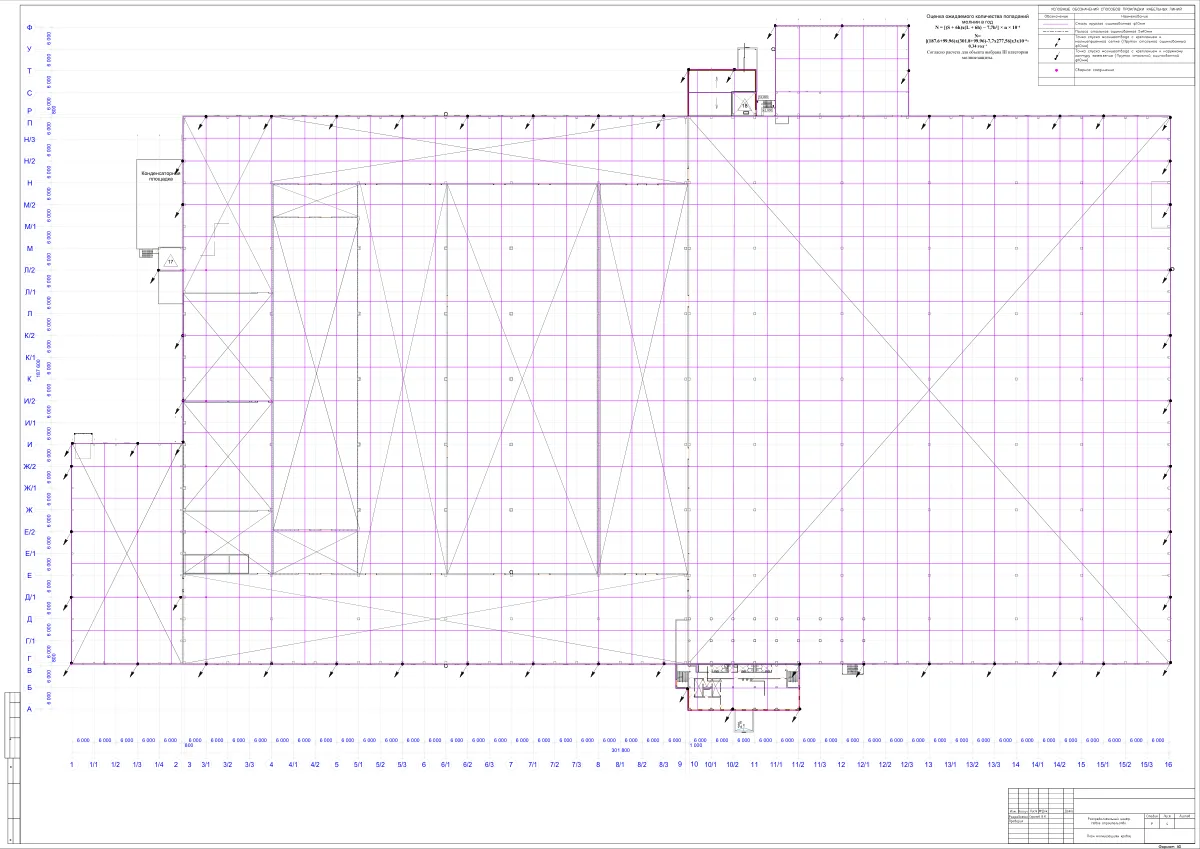1200x849 pixels.
Task: Select column axis label "3/2"
Action: click(227, 765)
